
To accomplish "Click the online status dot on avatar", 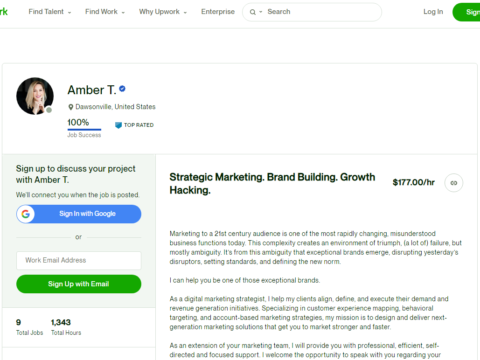I will pyautogui.click(x=49, y=110).
